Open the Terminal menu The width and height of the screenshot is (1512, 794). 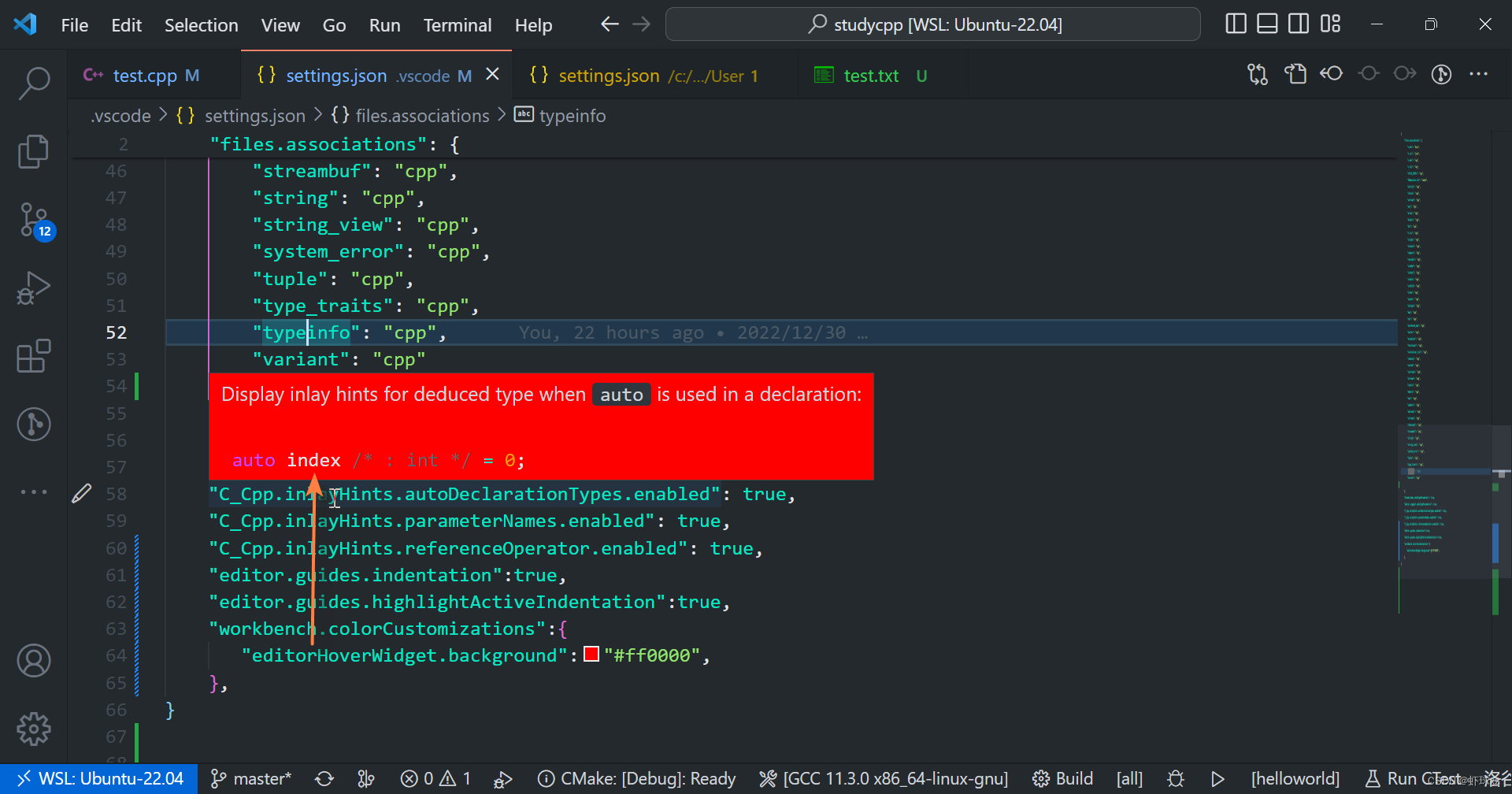click(x=458, y=25)
